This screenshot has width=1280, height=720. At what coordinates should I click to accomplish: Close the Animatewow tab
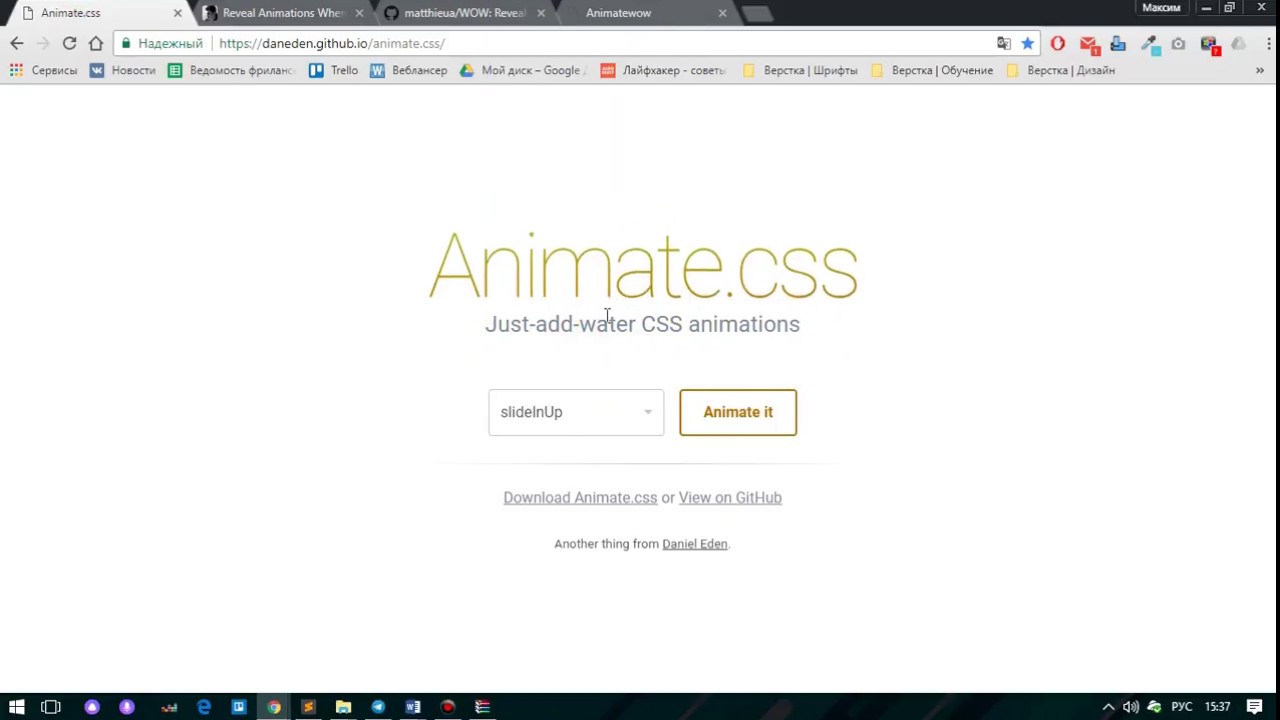tap(722, 13)
